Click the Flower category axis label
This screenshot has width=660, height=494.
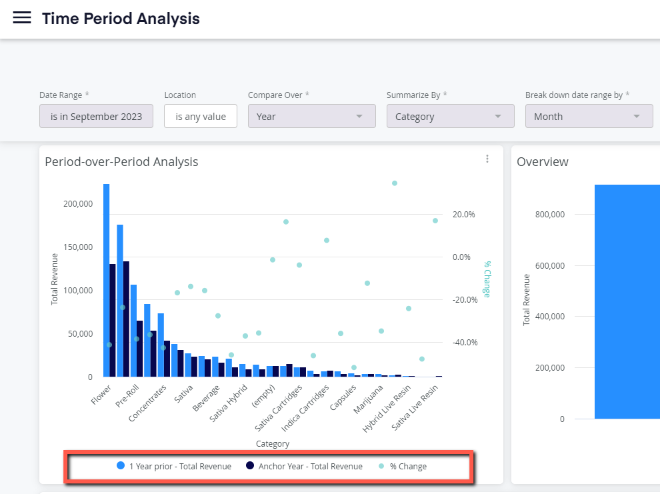(x=101, y=395)
